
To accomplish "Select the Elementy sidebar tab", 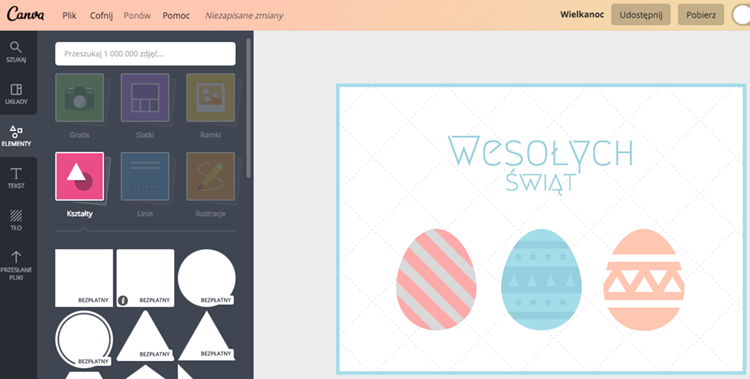I will tap(16, 136).
